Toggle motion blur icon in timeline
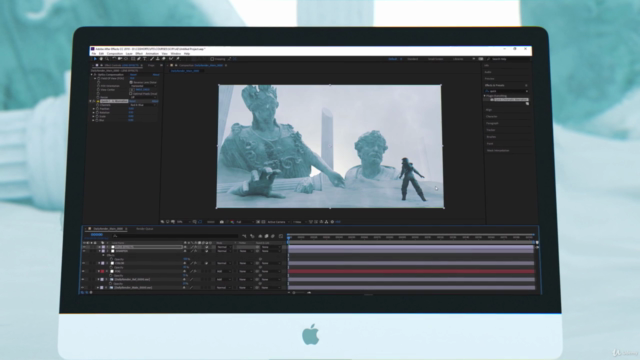 (x=273, y=236)
